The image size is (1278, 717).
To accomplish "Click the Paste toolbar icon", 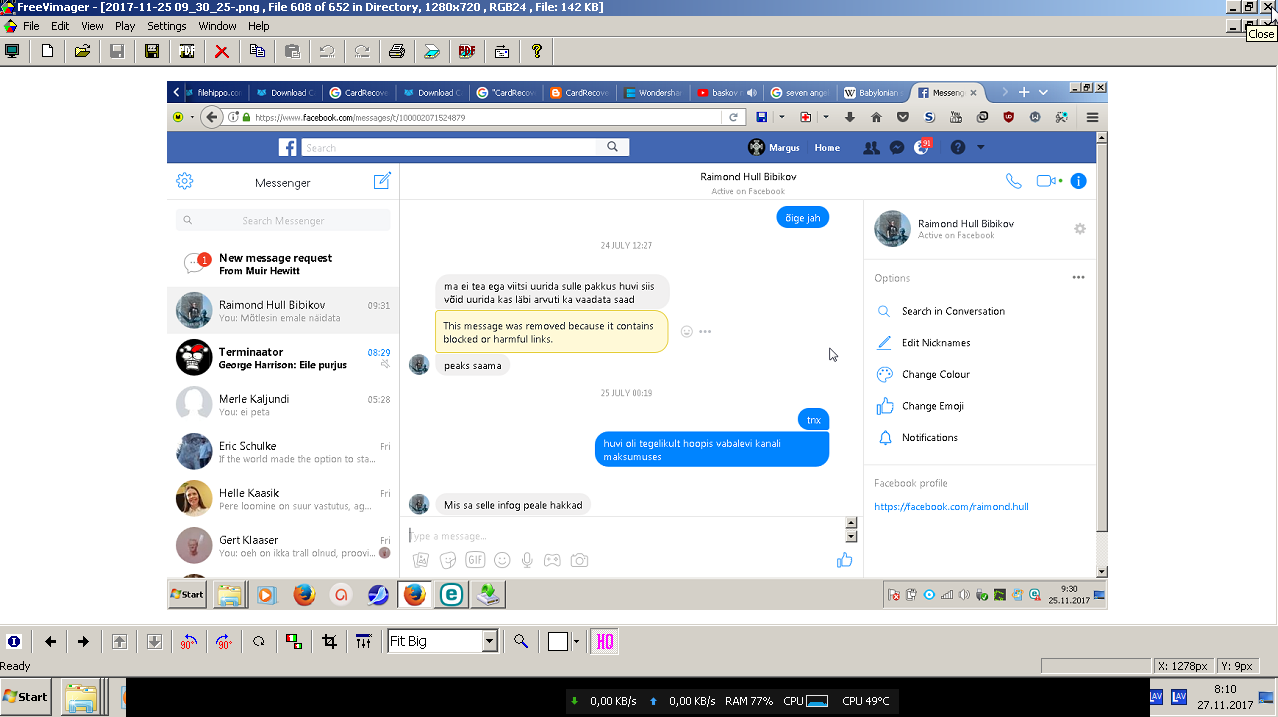I will tap(292, 50).
